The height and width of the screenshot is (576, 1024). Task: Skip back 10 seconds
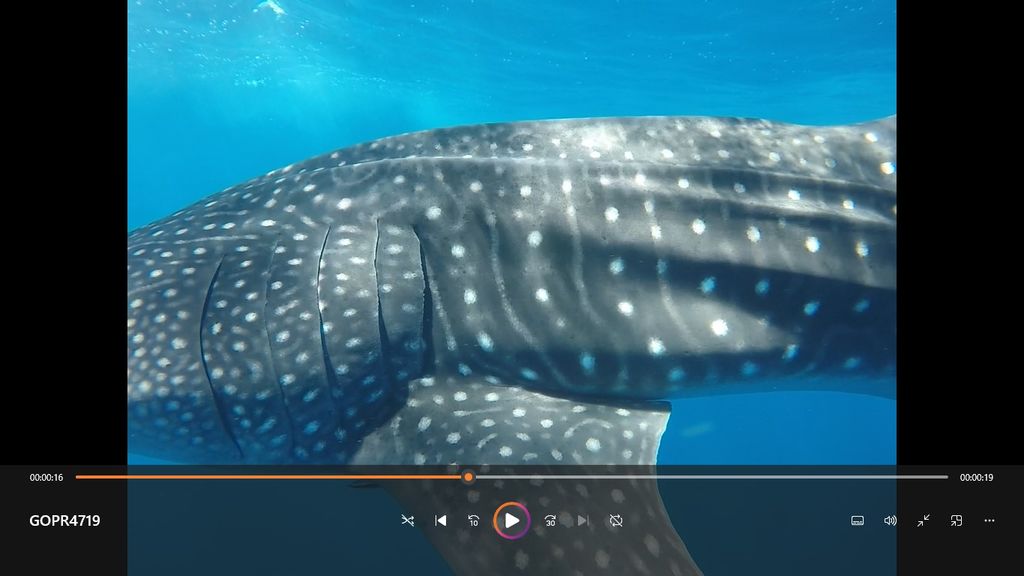[x=474, y=520]
